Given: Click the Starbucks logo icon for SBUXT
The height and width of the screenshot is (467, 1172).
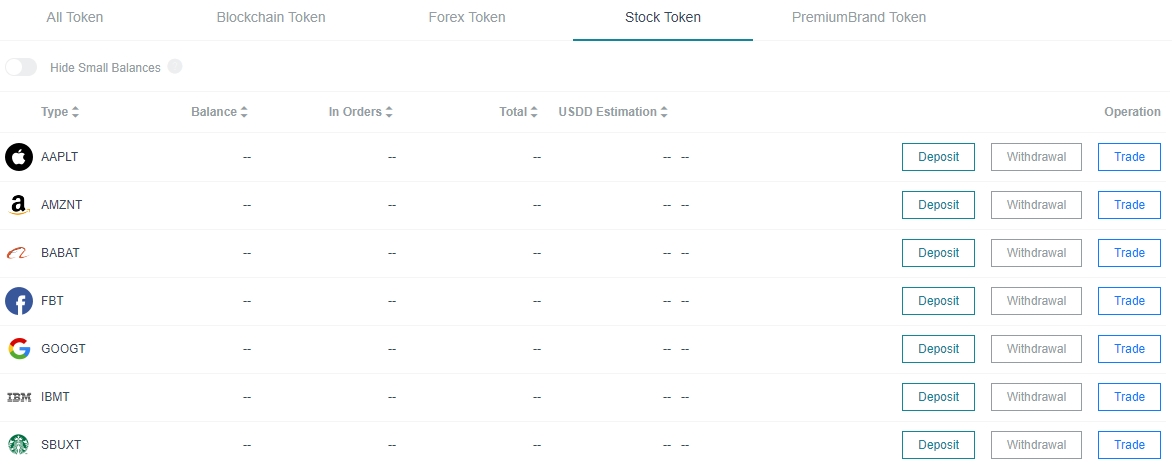Looking at the screenshot, I should click(x=19, y=445).
